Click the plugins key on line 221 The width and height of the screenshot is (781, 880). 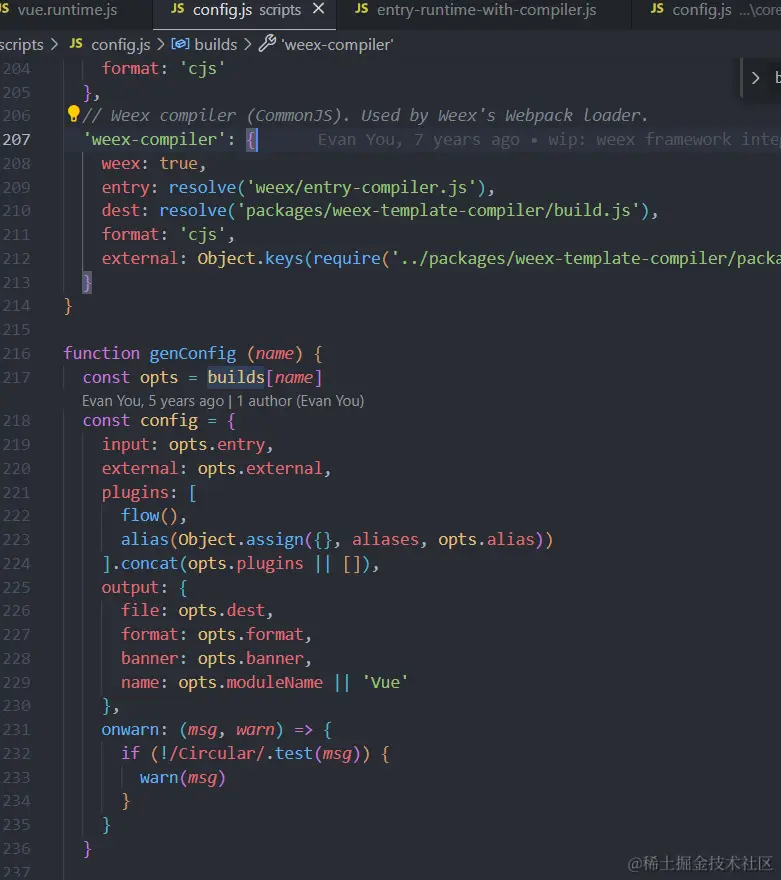point(135,493)
